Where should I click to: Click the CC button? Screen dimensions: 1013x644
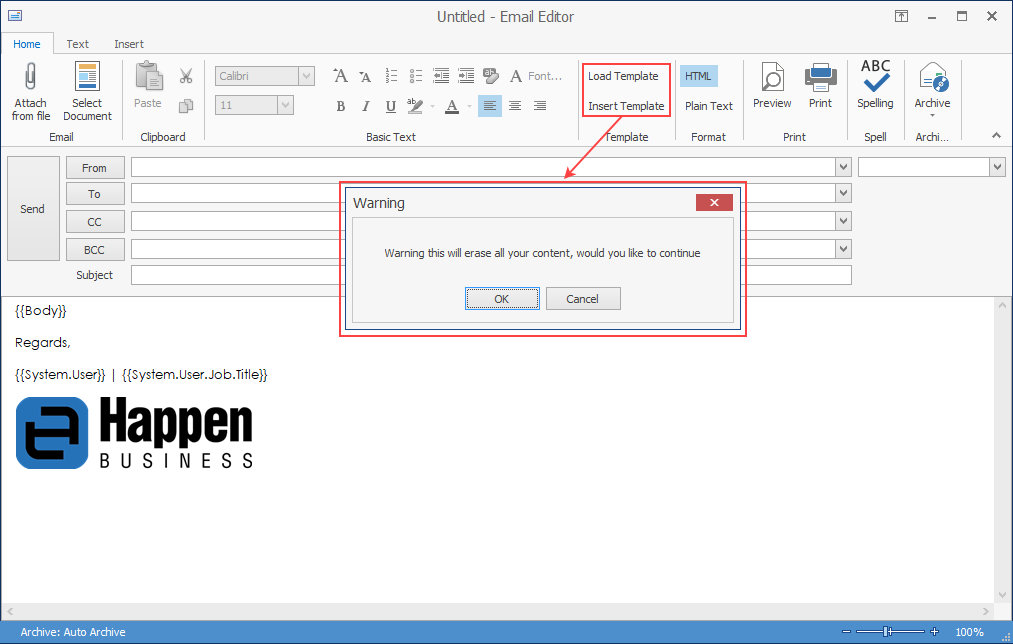tap(95, 222)
